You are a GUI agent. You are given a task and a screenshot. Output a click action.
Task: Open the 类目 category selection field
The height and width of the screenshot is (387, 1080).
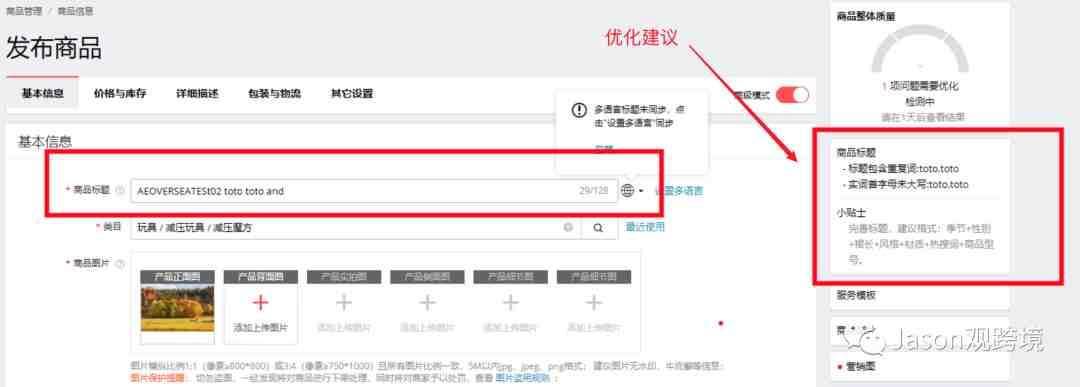355,227
